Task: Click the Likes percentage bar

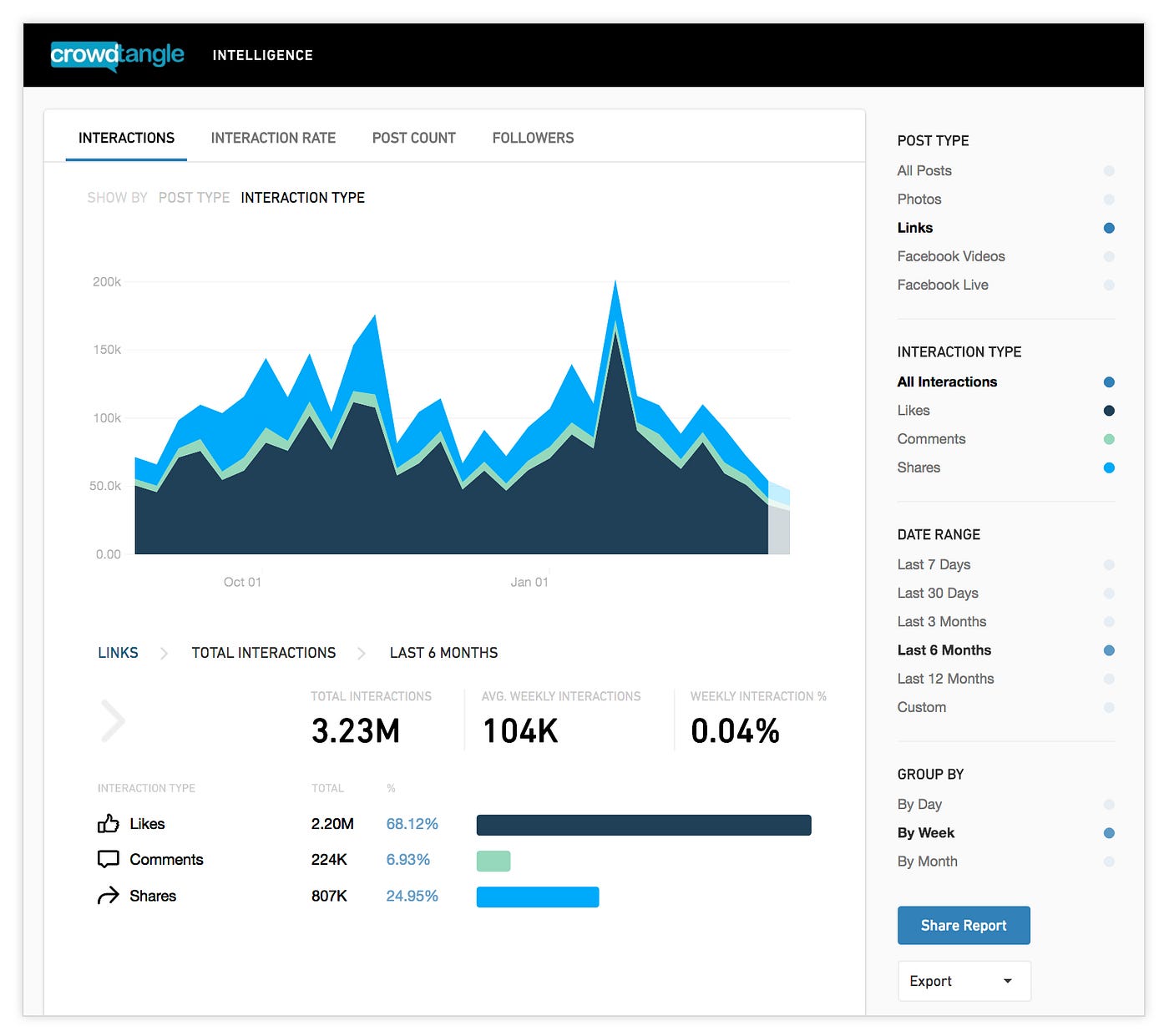Action: click(644, 825)
